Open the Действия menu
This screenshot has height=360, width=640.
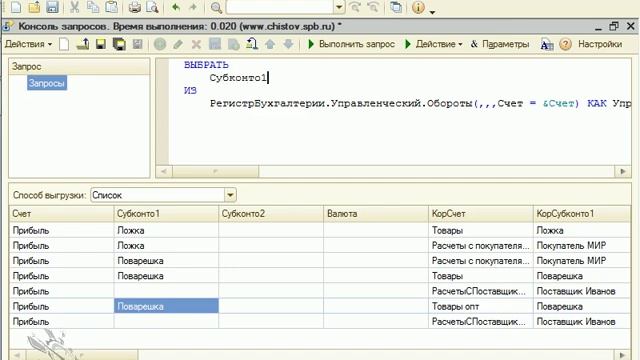coord(28,44)
